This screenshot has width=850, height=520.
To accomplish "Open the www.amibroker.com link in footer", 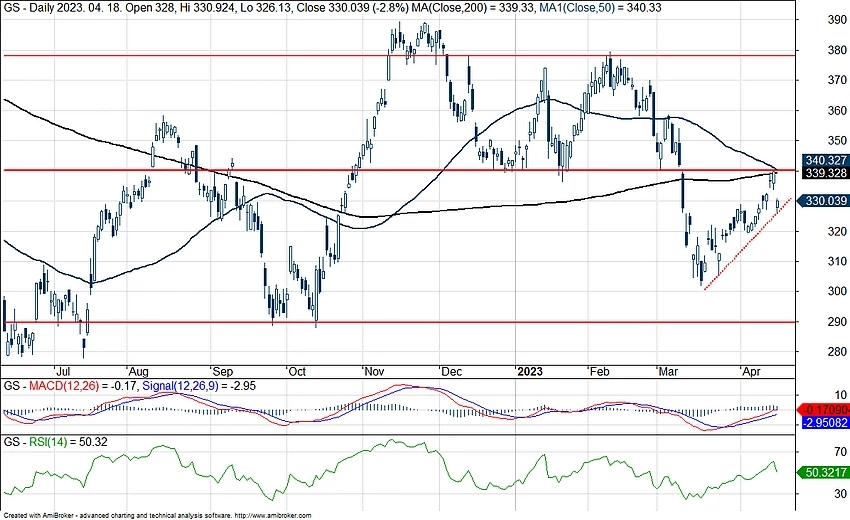I will (x=273, y=516).
